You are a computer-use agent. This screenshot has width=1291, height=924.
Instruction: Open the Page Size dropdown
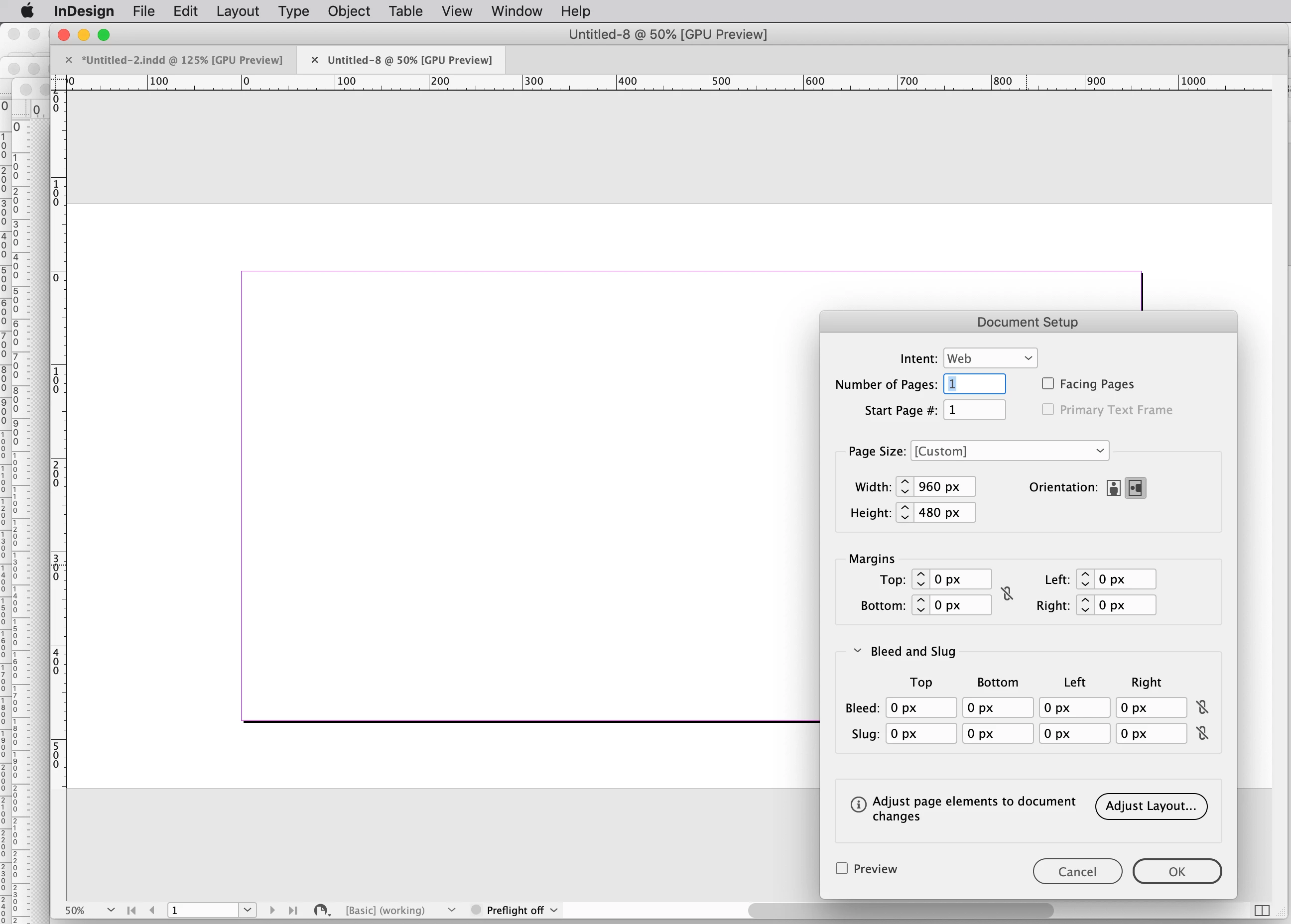pos(1009,451)
